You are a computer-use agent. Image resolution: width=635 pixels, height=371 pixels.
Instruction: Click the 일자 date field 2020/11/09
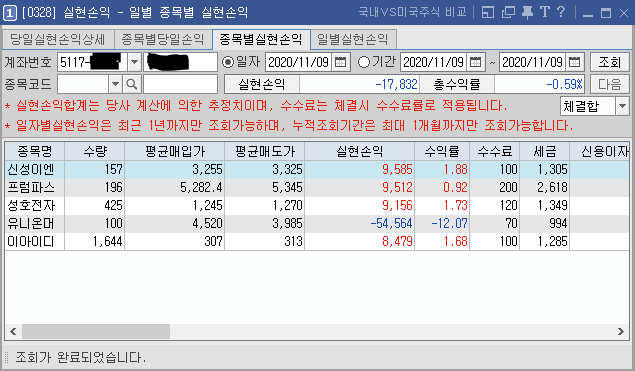(x=299, y=62)
